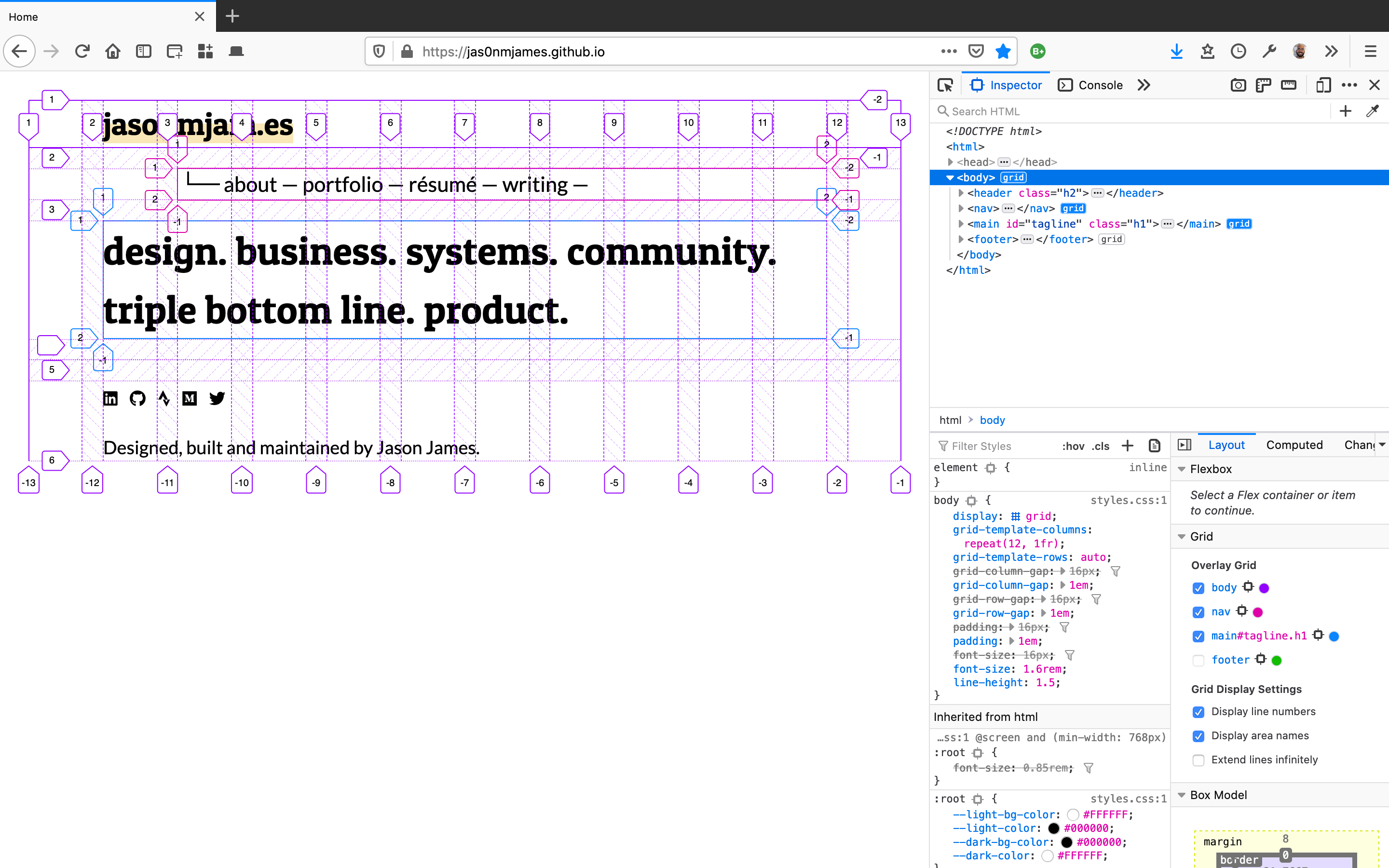Take a screenshot with the camera icon

[1238, 85]
